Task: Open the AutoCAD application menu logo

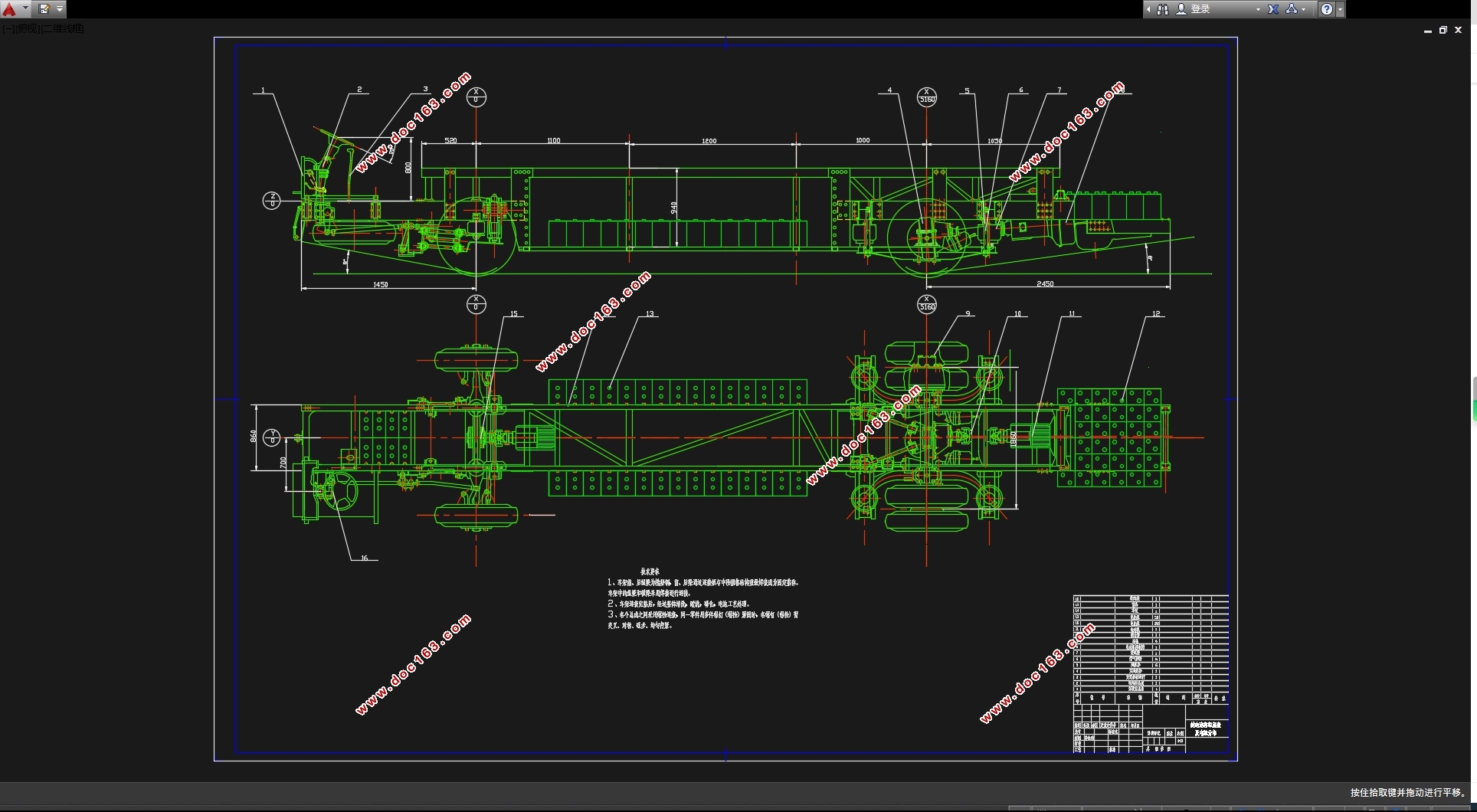Action: (x=9, y=9)
